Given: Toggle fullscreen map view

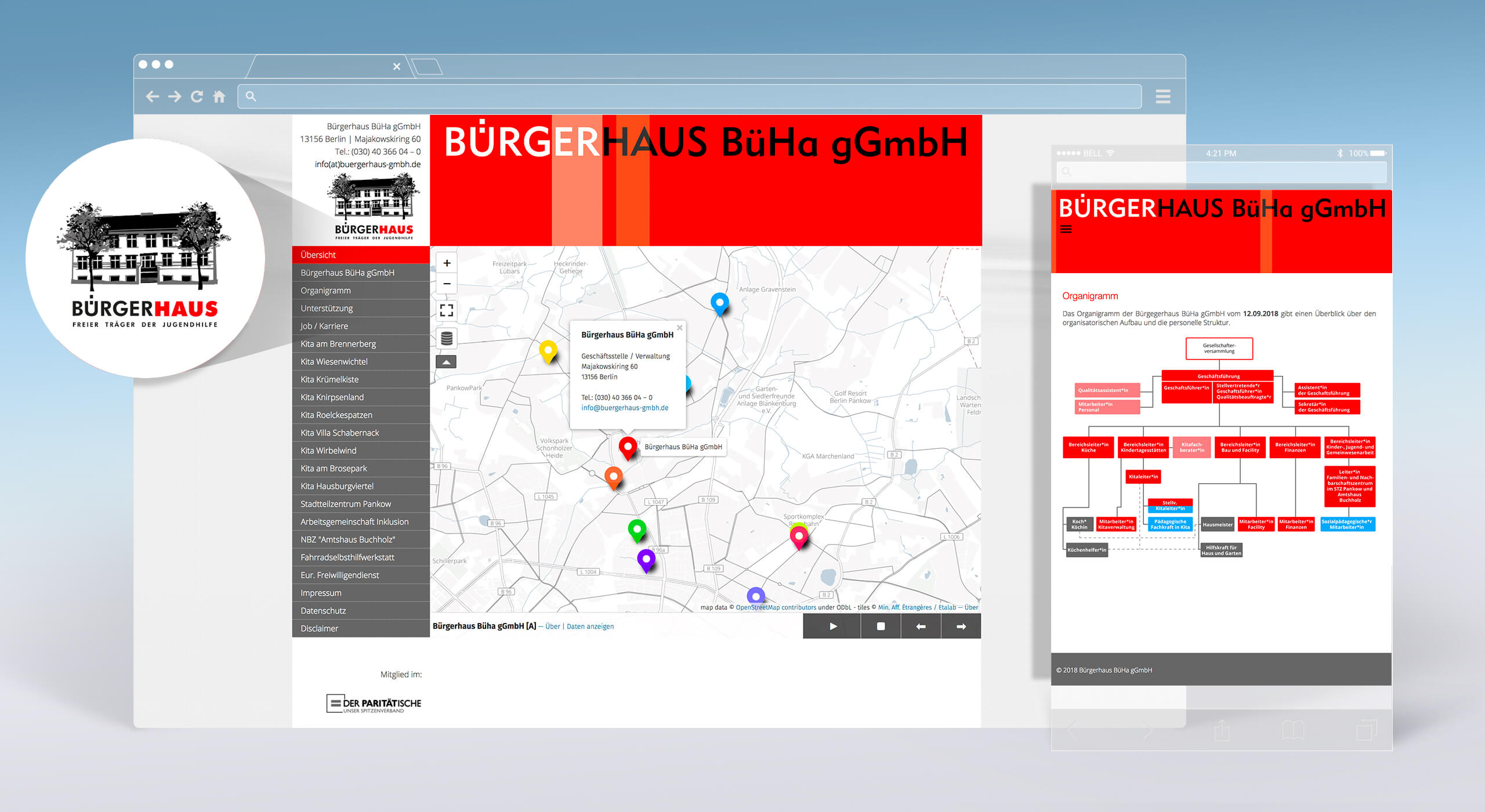Looking at the screenshot, I should (447, 310).
